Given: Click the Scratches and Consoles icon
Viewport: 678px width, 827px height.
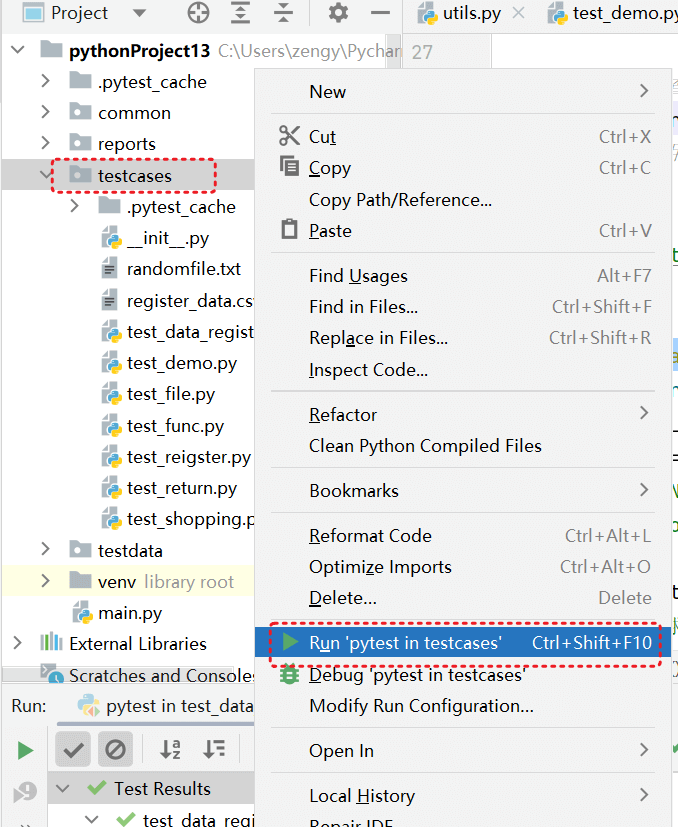Looking at the screenshot, I should coord(52,675).
